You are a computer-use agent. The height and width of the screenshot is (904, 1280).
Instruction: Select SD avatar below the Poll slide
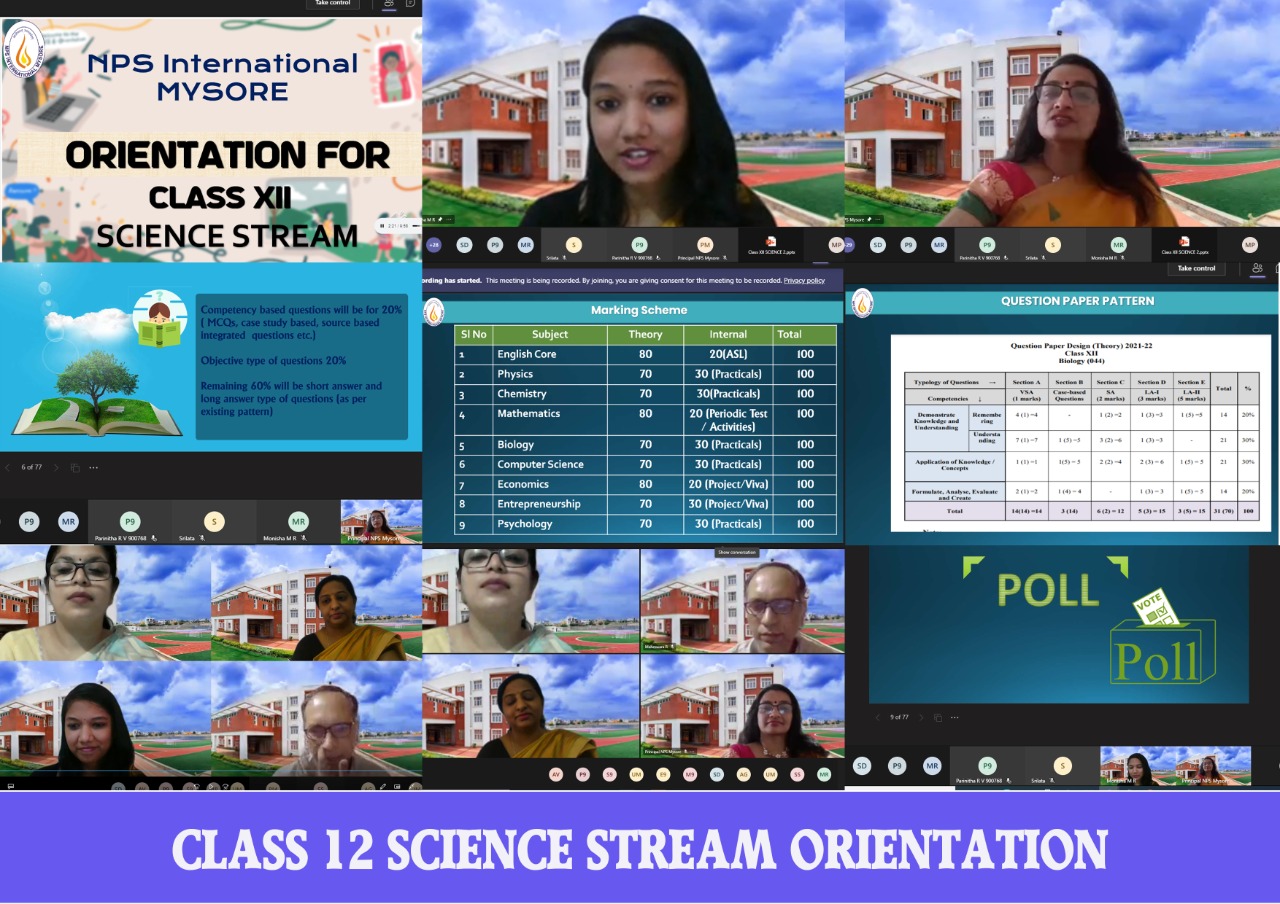pos(862,766)
